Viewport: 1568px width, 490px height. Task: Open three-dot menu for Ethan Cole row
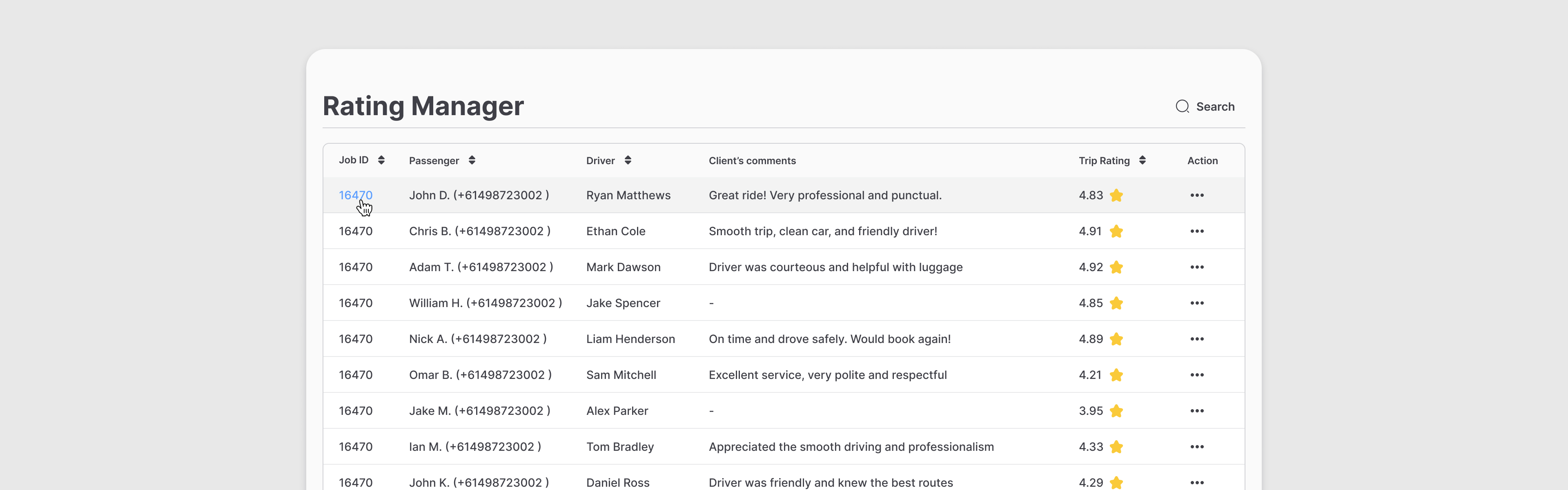click(x=1197, y=231)
